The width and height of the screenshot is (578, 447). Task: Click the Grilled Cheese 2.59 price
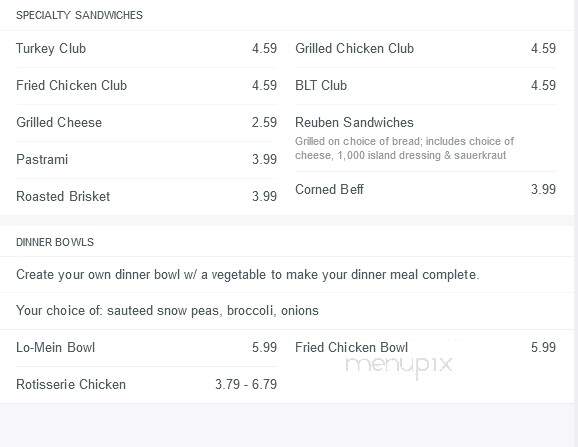pyautogui.click(x=264, y=122)
